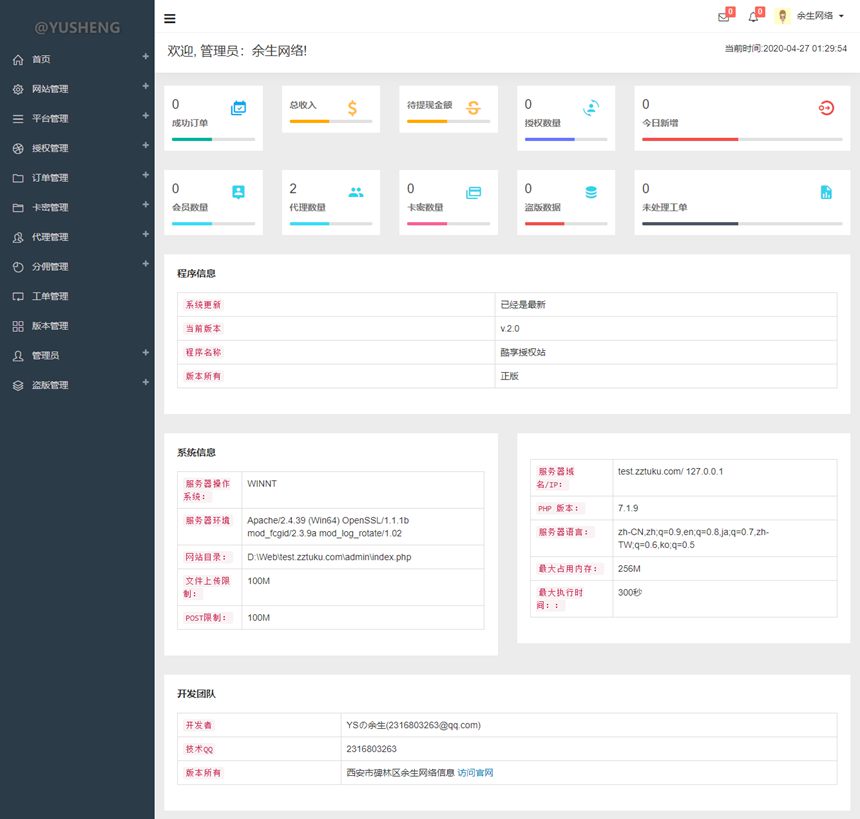Click the 授权数量 sync icon
This screenshot has width=860, height=819.
tap(591, 108)
